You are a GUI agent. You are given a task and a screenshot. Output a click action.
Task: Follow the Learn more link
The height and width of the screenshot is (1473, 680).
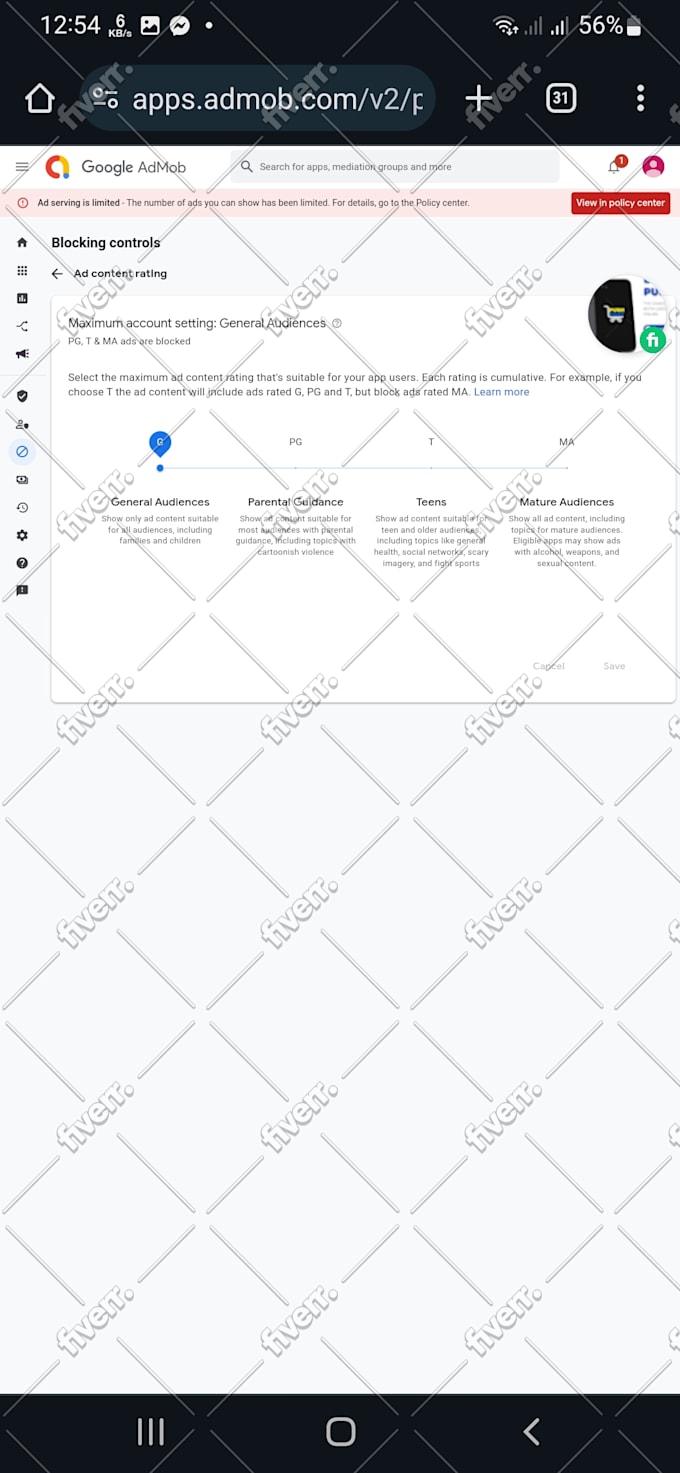coord(501,392)
